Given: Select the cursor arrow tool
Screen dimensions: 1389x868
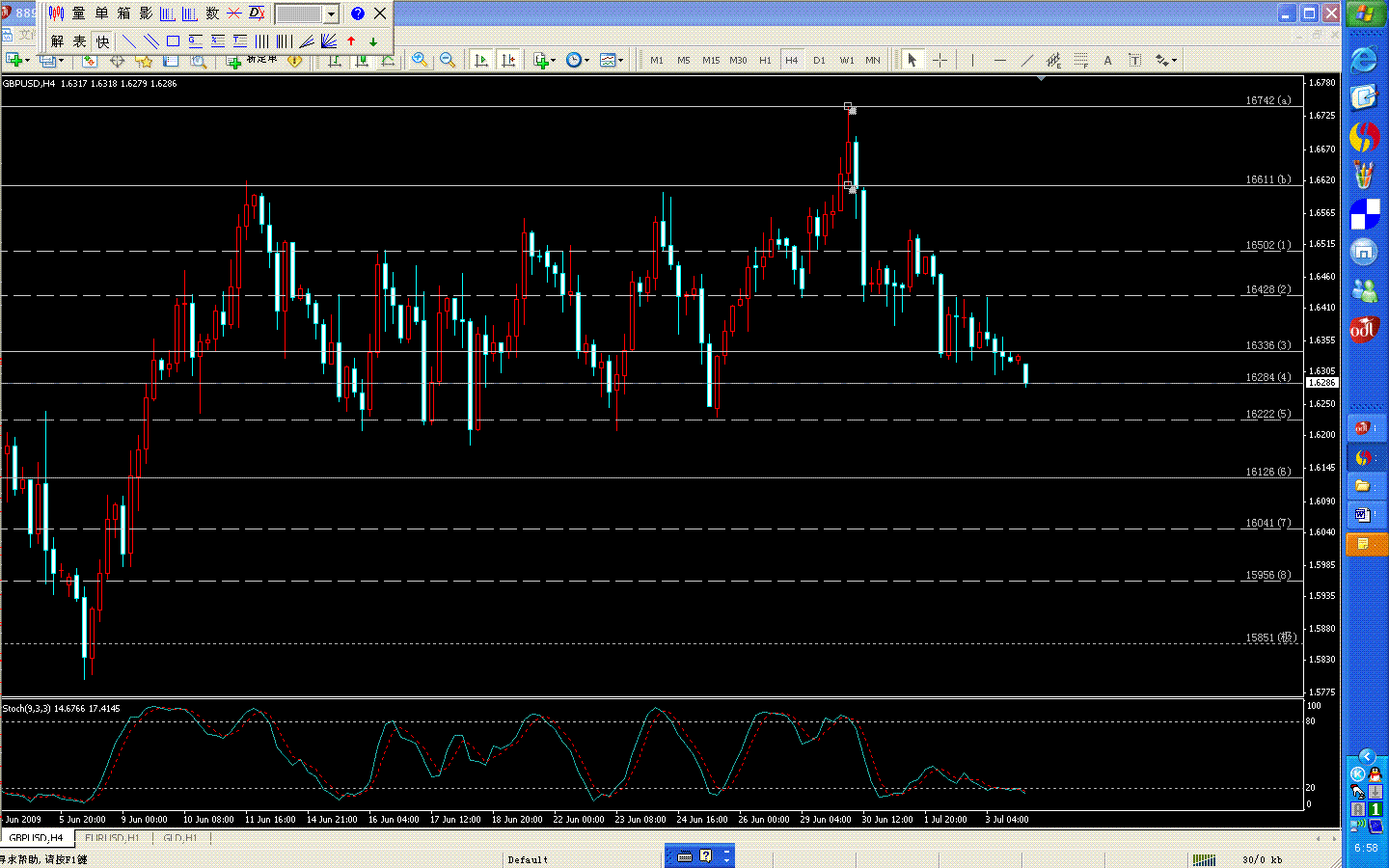Looking at the screenshot, I should tap(912, 60).
